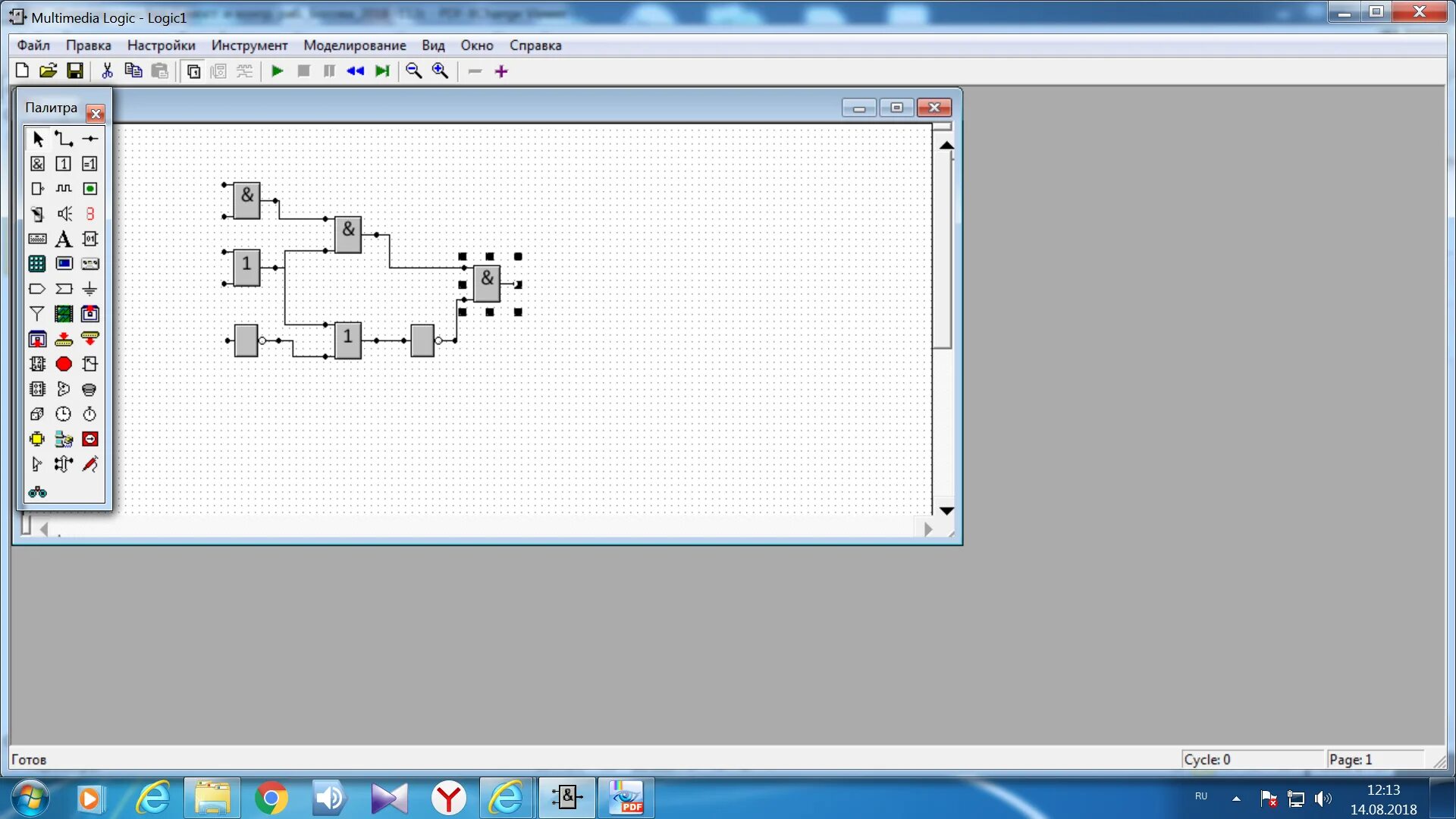The image size is (1456, 819).
Task: Save the circuit with floppy disk icon
Action: (74, 71)
